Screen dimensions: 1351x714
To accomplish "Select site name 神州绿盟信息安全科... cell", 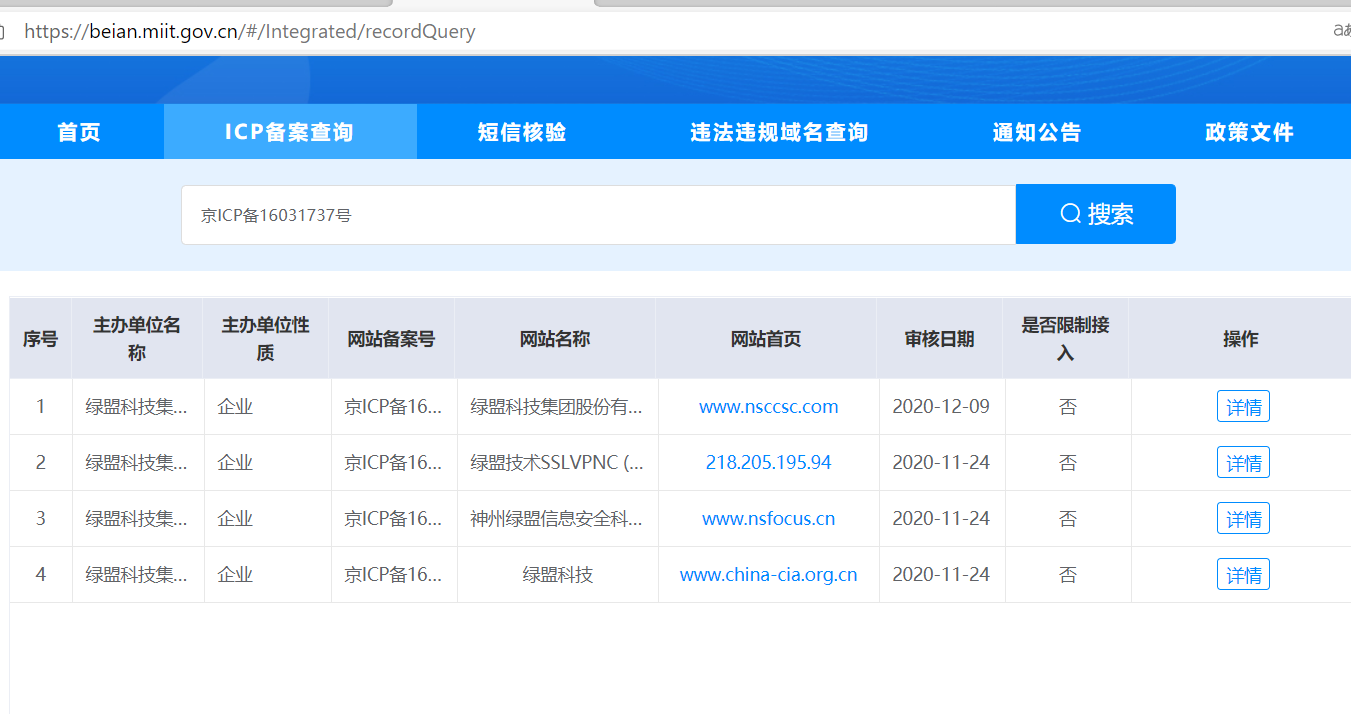I will tap(557, 519).
